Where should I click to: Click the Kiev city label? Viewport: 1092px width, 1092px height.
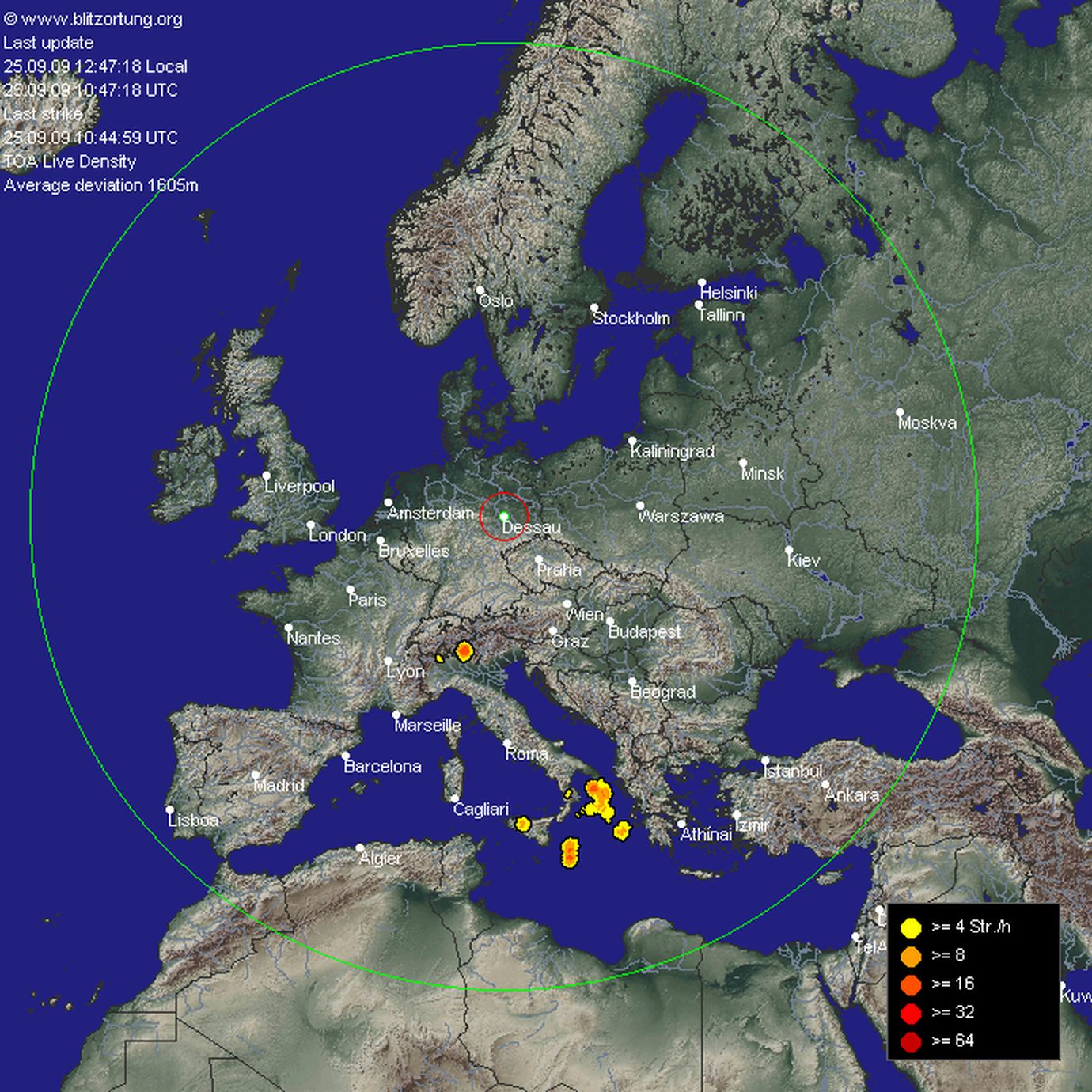(804, 560)
